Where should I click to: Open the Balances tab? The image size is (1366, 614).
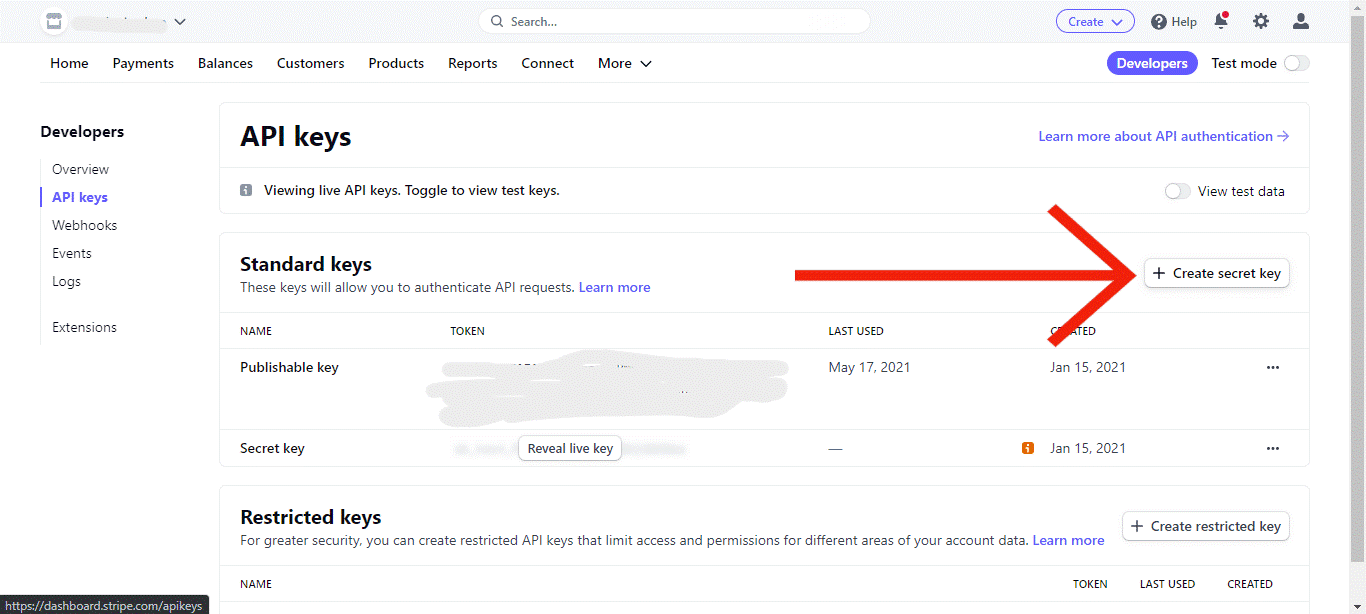[225, 63]
